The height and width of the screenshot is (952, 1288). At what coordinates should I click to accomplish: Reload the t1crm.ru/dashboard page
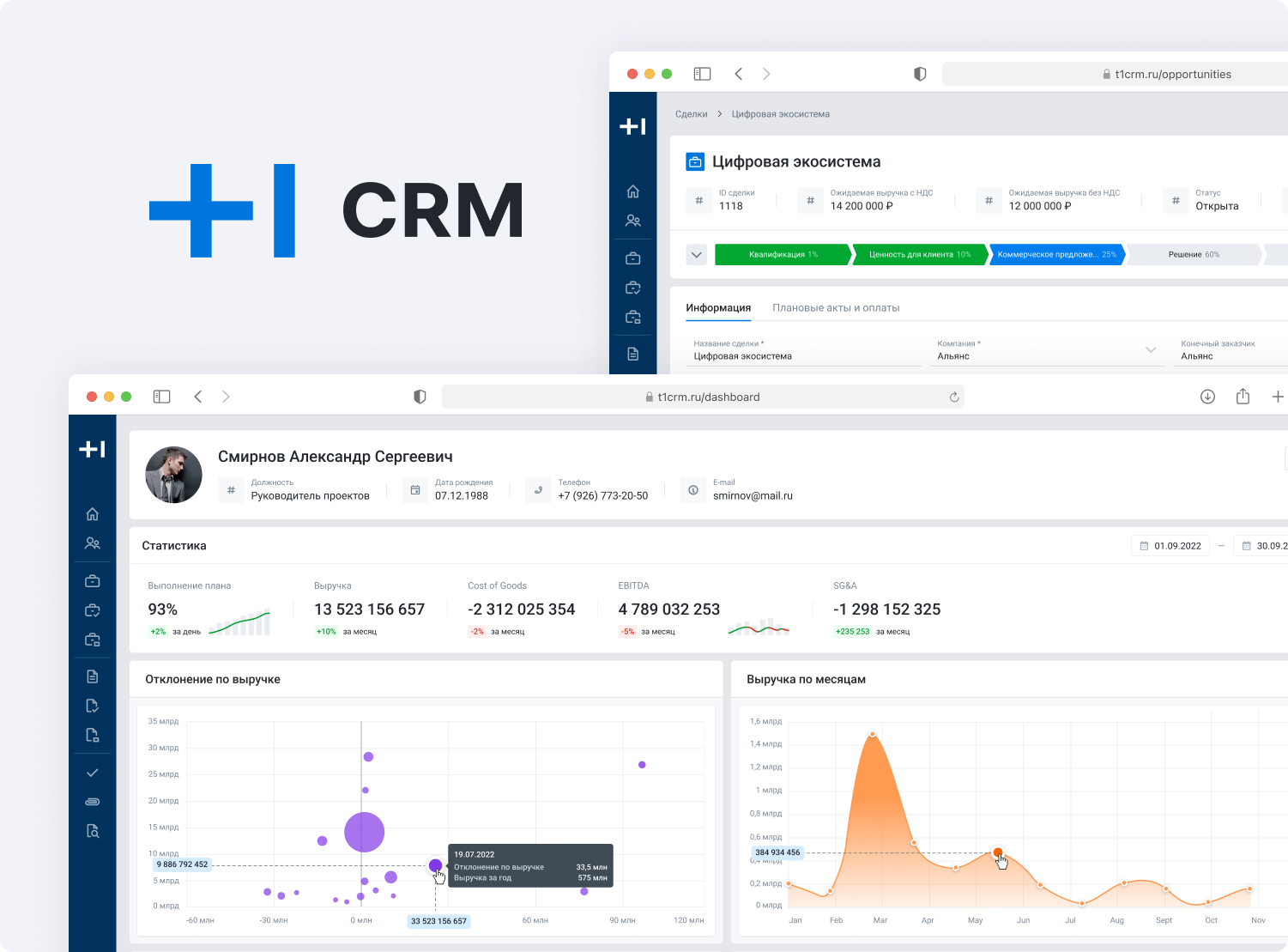coord(954,397)
